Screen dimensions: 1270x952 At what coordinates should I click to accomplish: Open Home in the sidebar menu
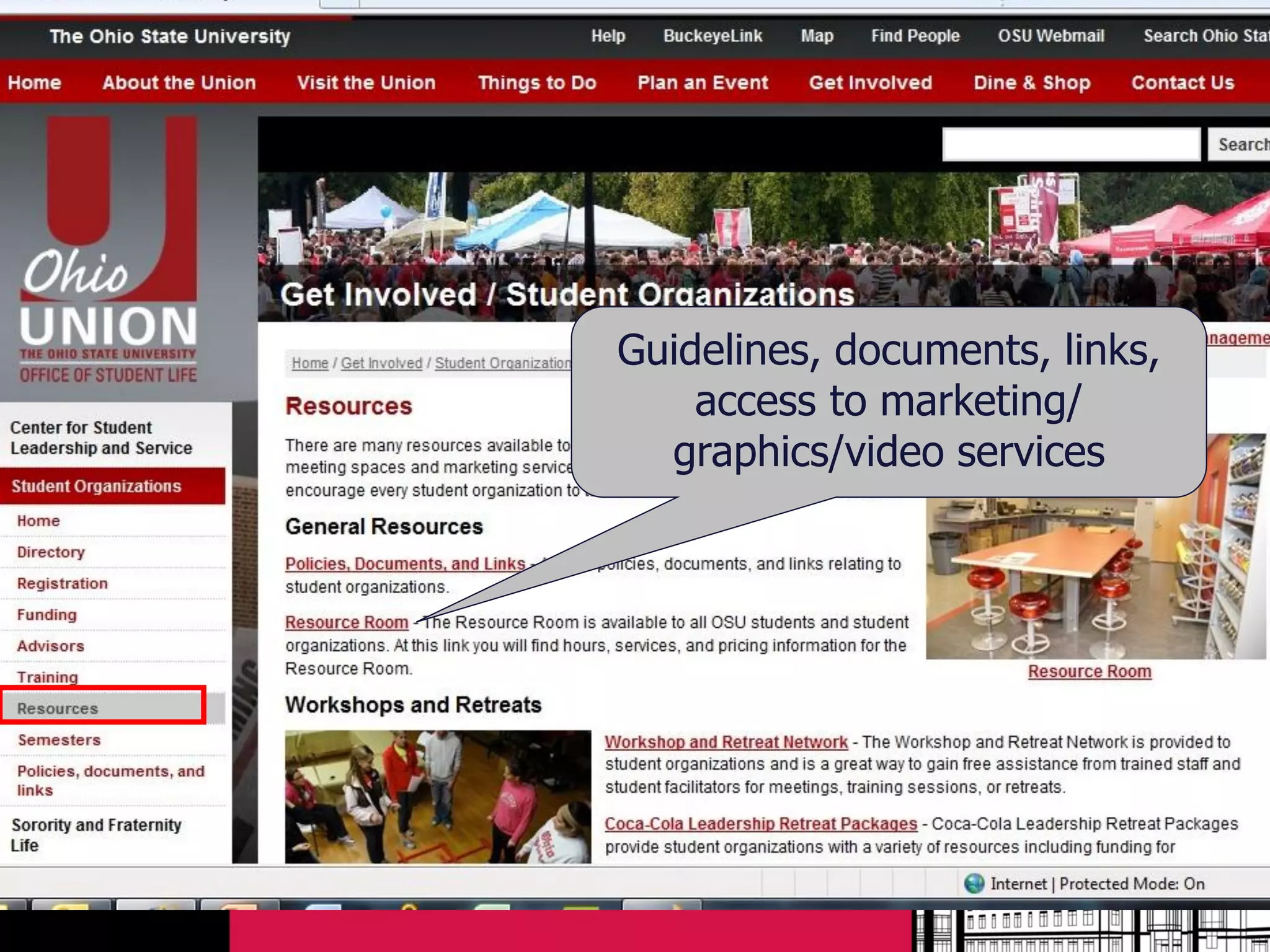coord(38,521)
